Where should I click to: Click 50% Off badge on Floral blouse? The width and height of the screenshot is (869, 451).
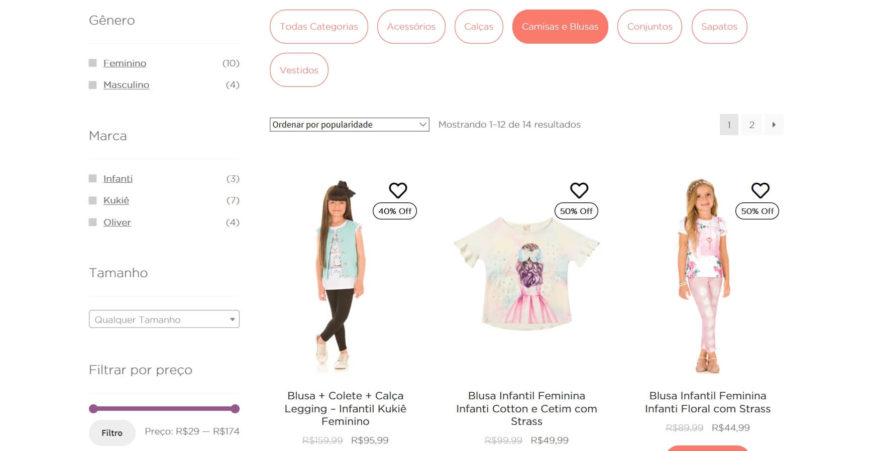(757, 211)
